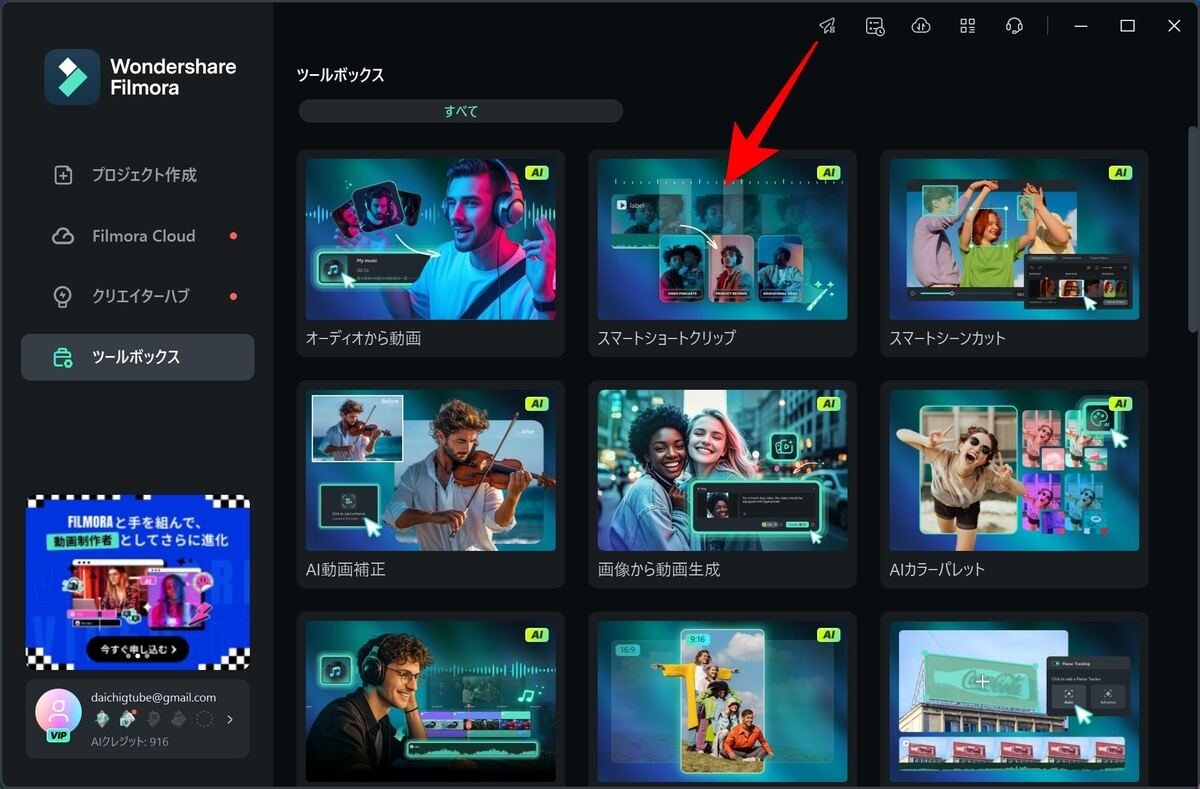This screenshot has height=789, width=1200.
Task: Open the オーディオから動画 tool card
Action: pos(431,253)
